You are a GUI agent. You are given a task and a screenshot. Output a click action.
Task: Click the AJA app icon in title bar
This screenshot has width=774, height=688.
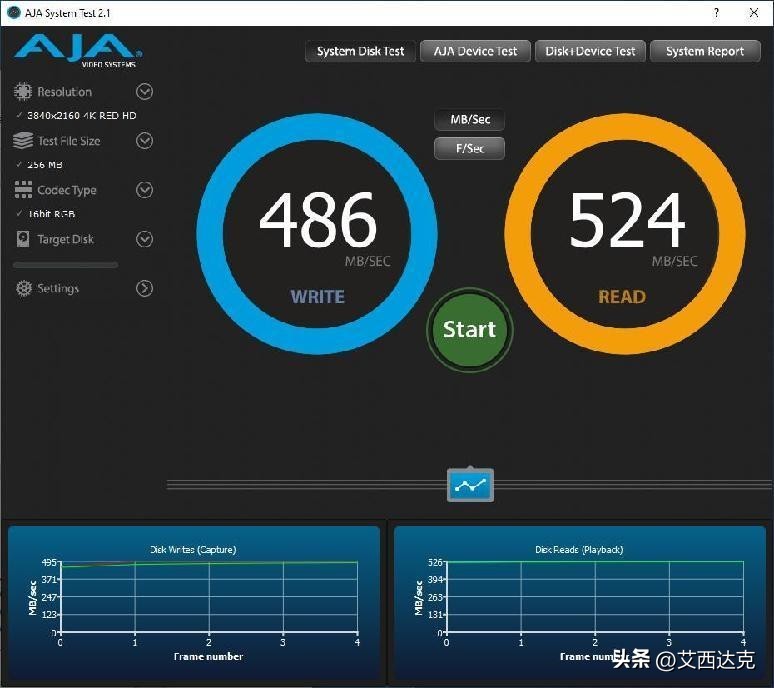click(14, 12)
